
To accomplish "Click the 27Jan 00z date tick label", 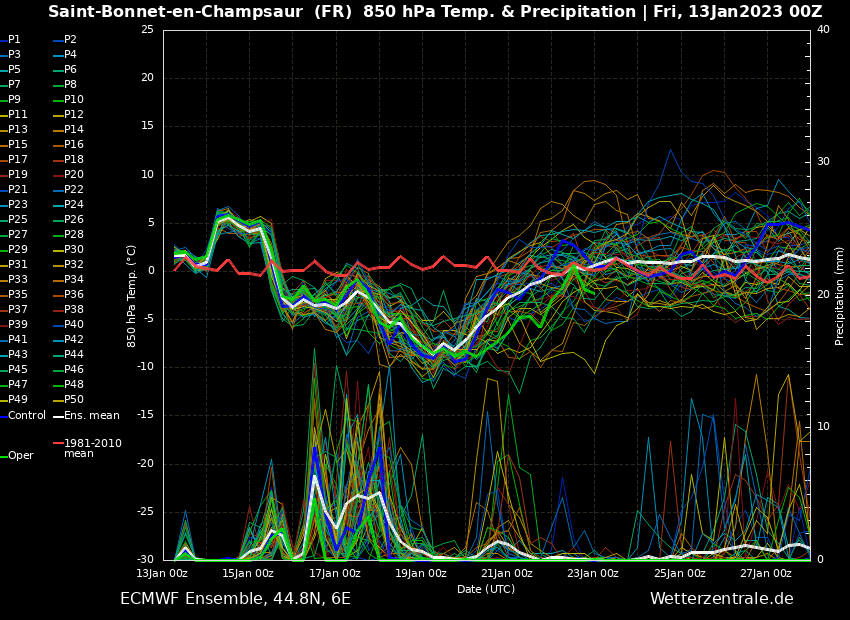I will [x=766, y=573].
